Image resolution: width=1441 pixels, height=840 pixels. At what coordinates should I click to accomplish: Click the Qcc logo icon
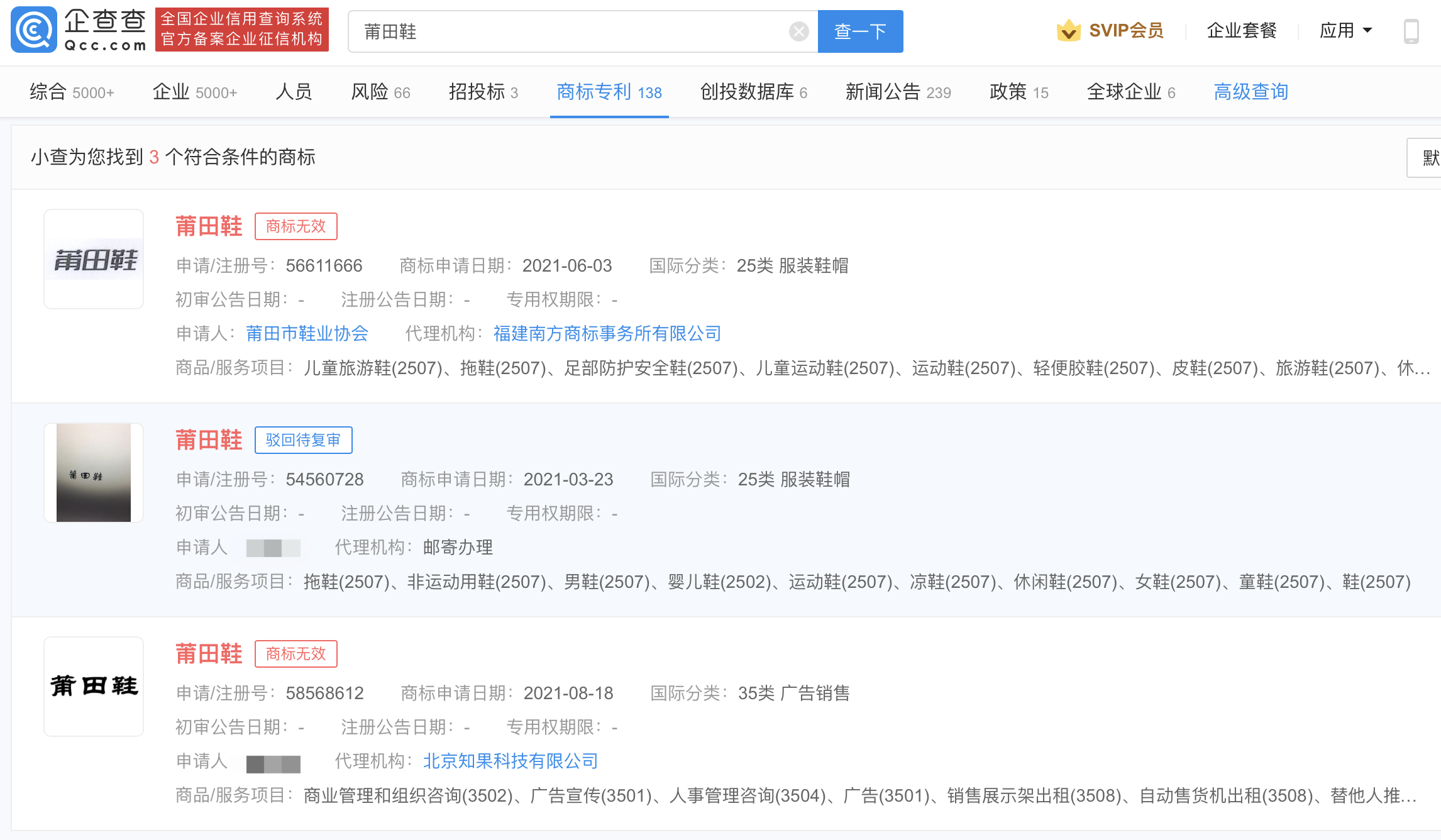click(34, 30)
